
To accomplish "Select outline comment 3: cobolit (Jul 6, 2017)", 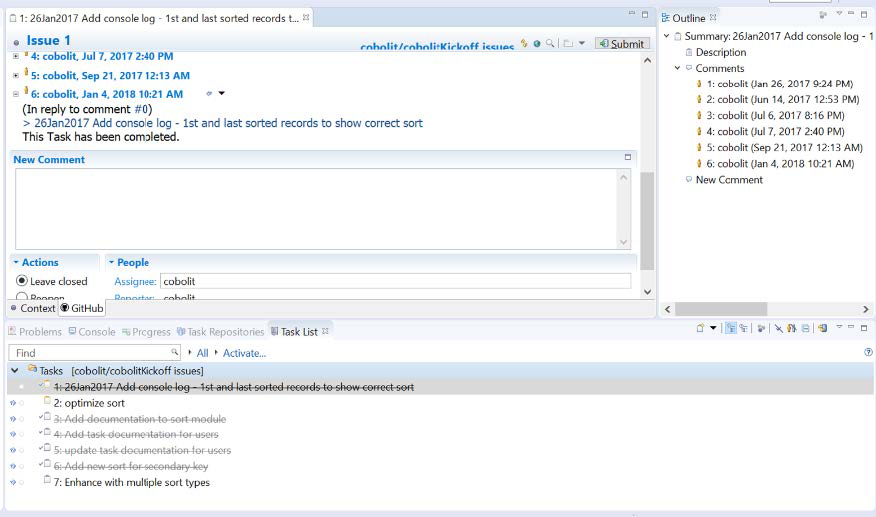I will 775,116.
